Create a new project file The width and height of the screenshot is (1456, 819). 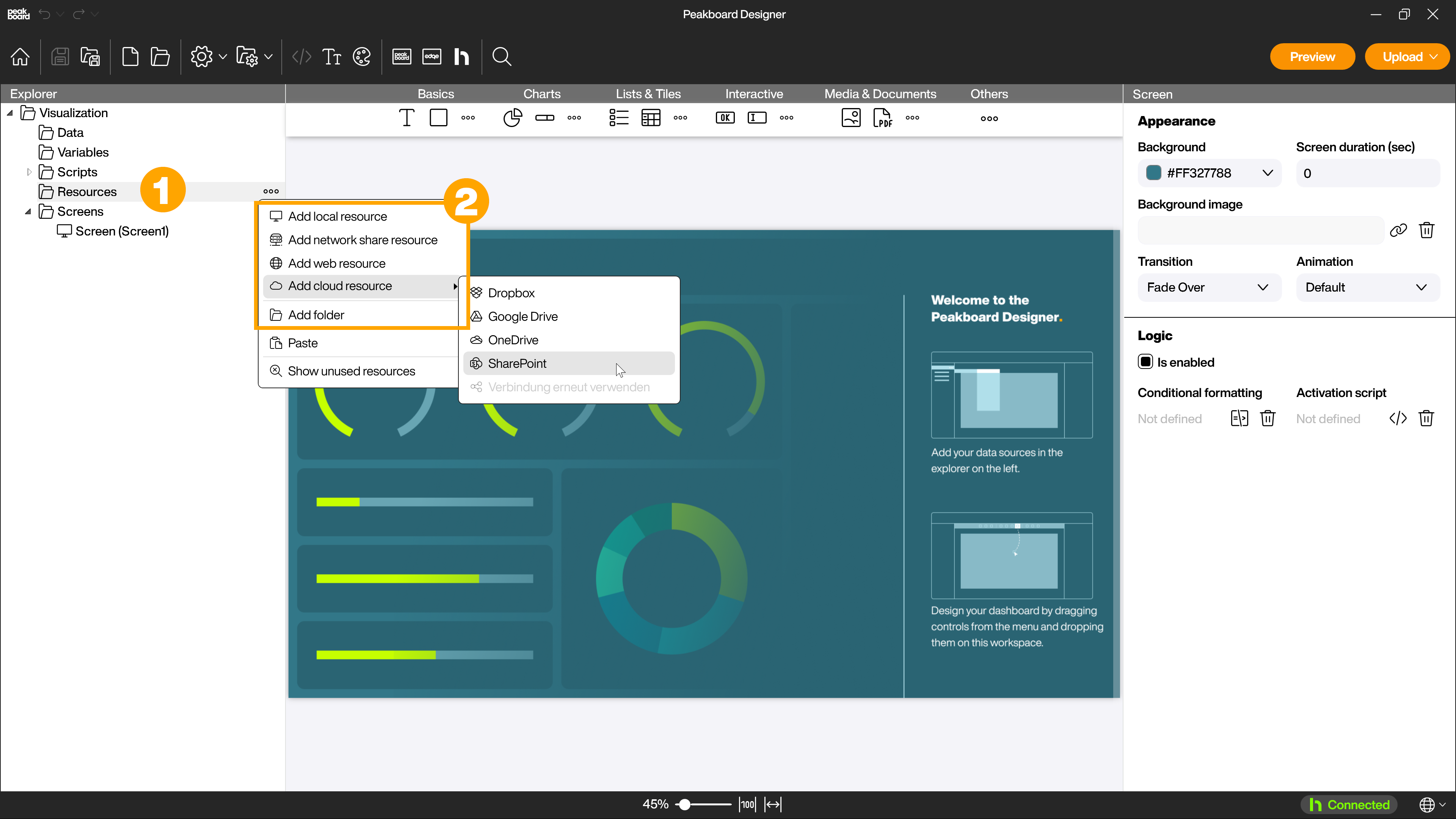[x=130, y=56]
